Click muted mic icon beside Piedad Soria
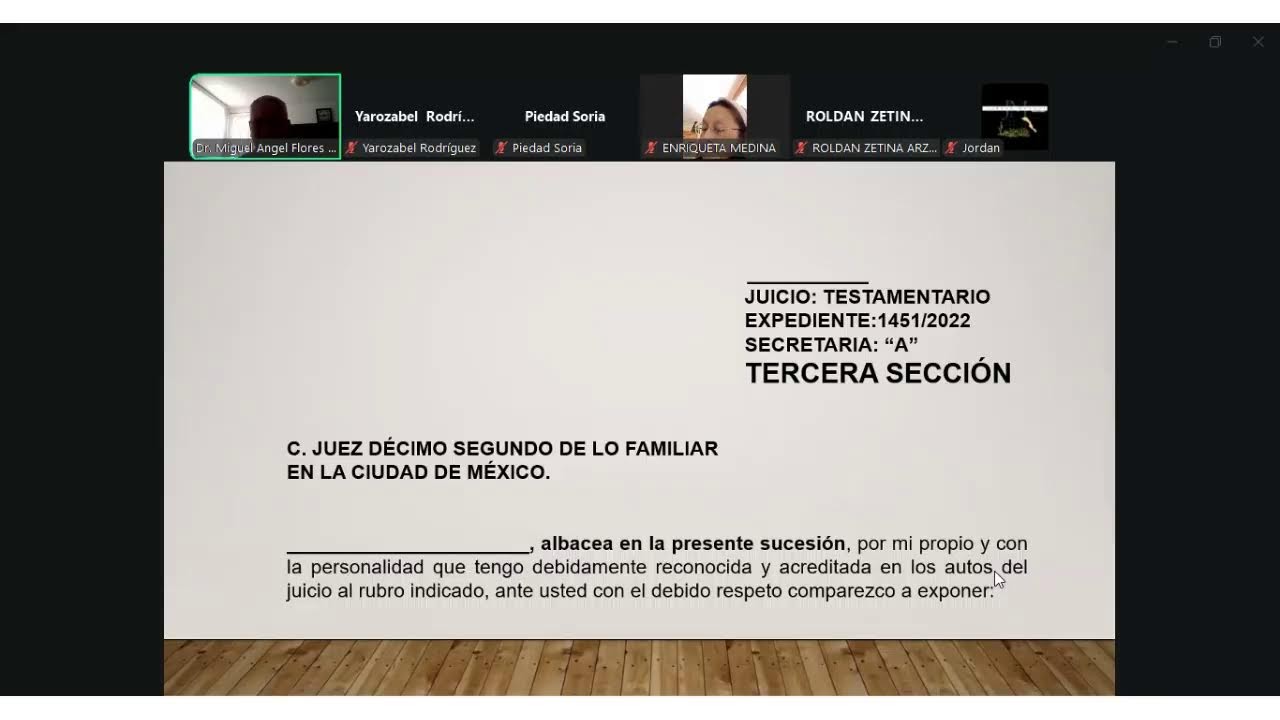The height and width of the screenshot is (720, 1280). tap(502, 148)
